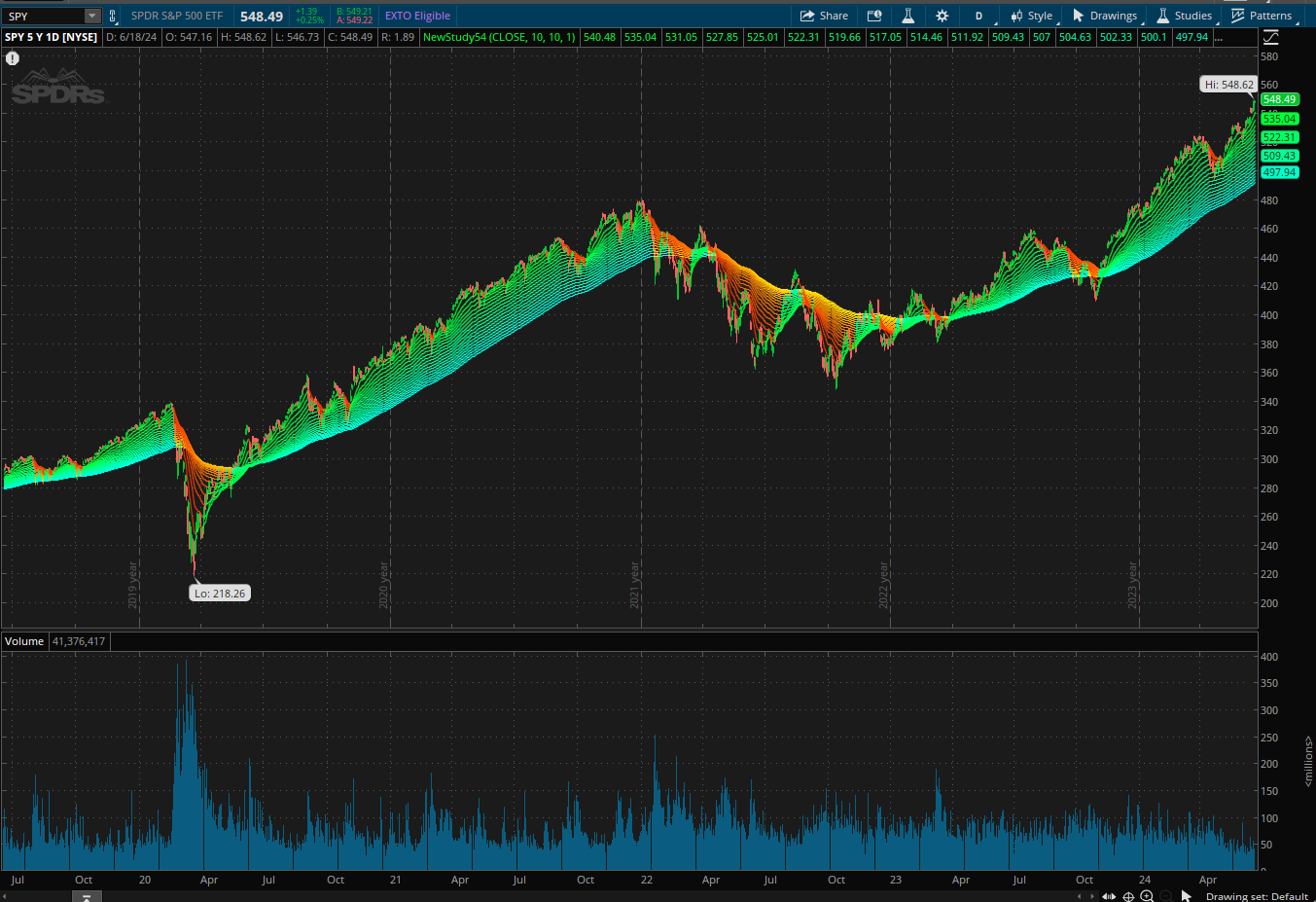Click the 540.48 study value in header
Viewport: 1316px width, 902px height.
[x=599, y=37]
